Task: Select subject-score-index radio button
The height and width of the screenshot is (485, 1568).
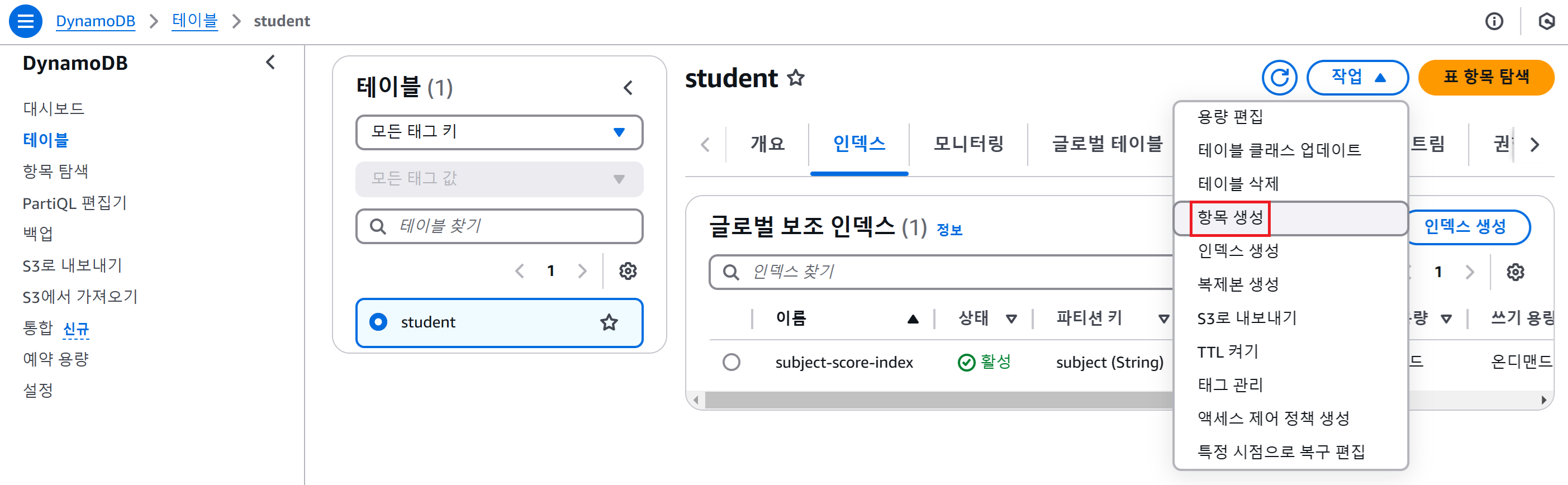Action: pos(731,363)
